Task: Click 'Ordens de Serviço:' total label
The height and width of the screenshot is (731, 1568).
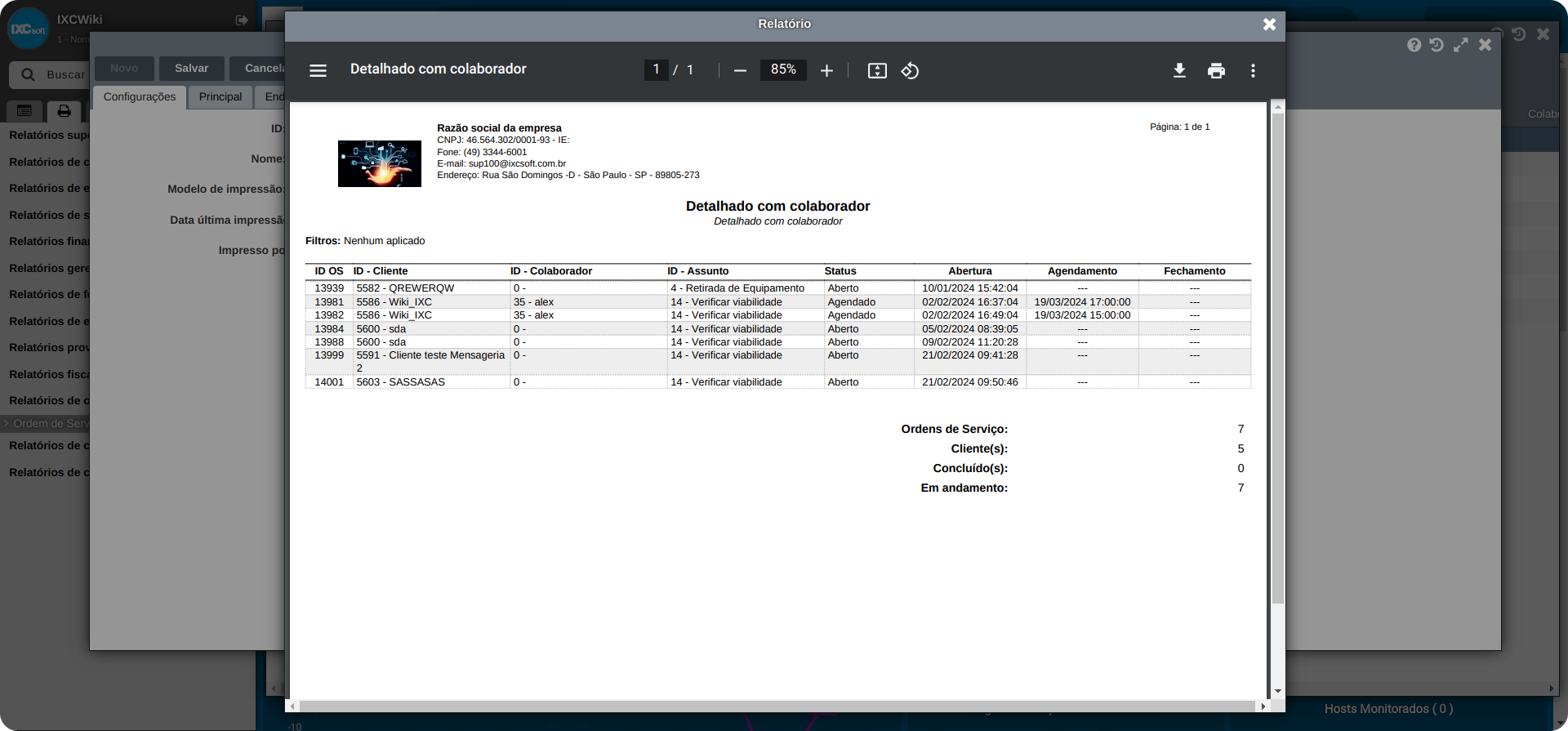Action: (x=955, y=429)
